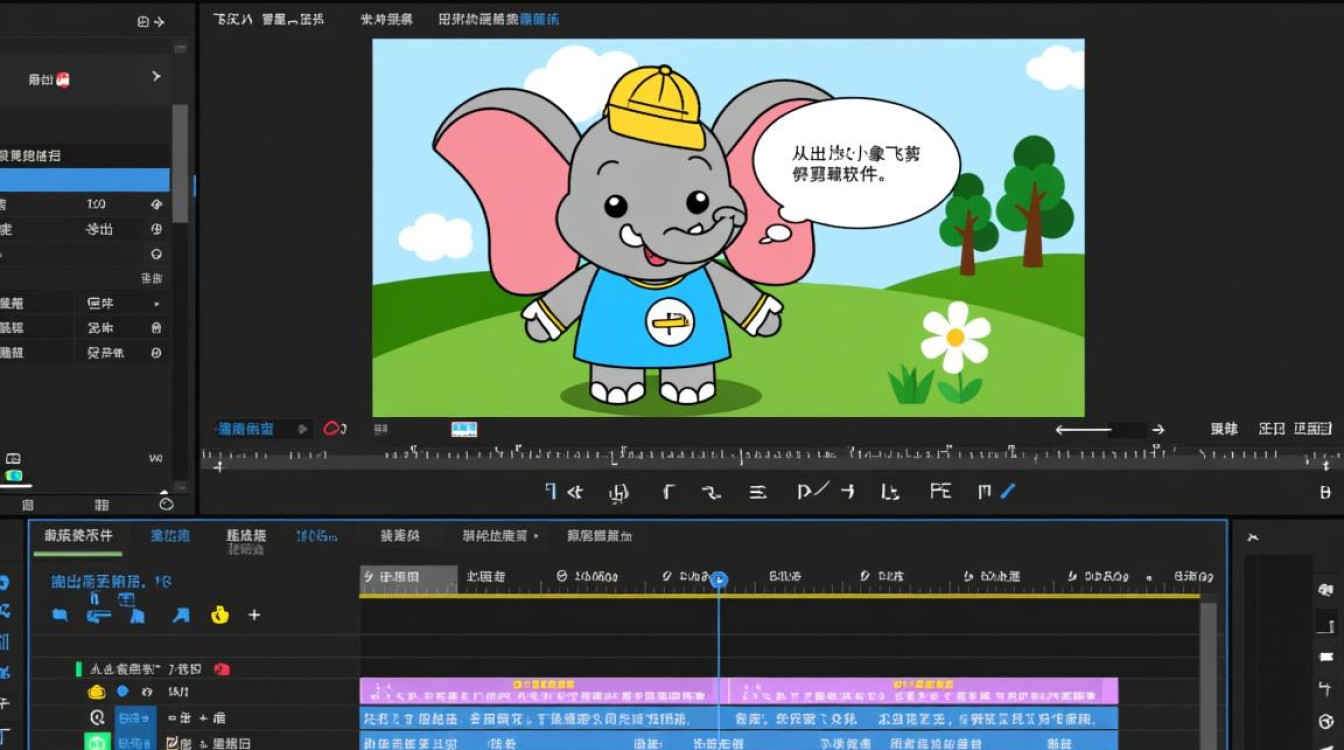The width and height of the screenshot is (1344, 750).
Task: Click the small play arrow beside the blue field
Action: point(302,429)
